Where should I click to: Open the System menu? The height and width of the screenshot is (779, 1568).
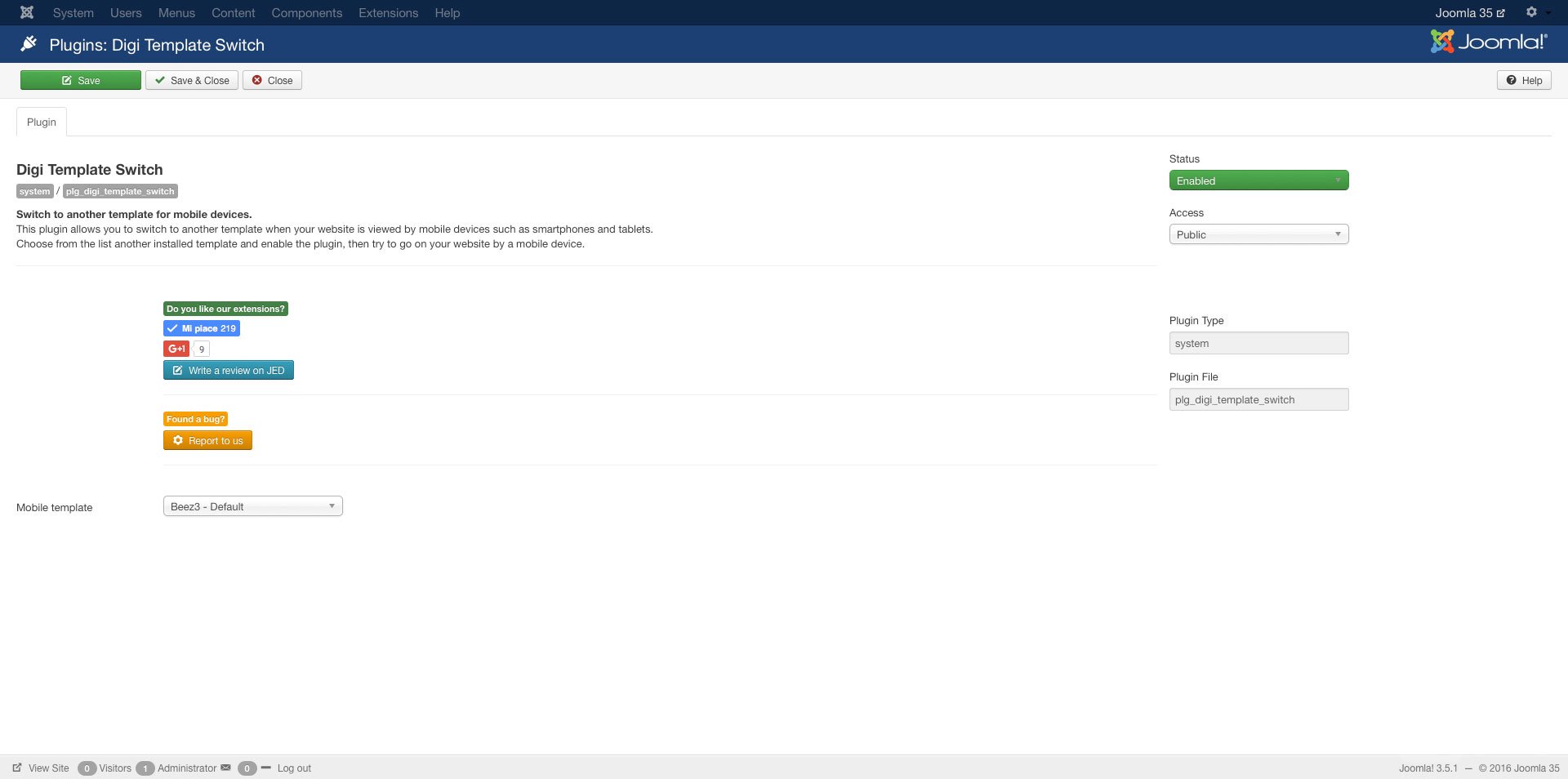(x=73, y=13)
